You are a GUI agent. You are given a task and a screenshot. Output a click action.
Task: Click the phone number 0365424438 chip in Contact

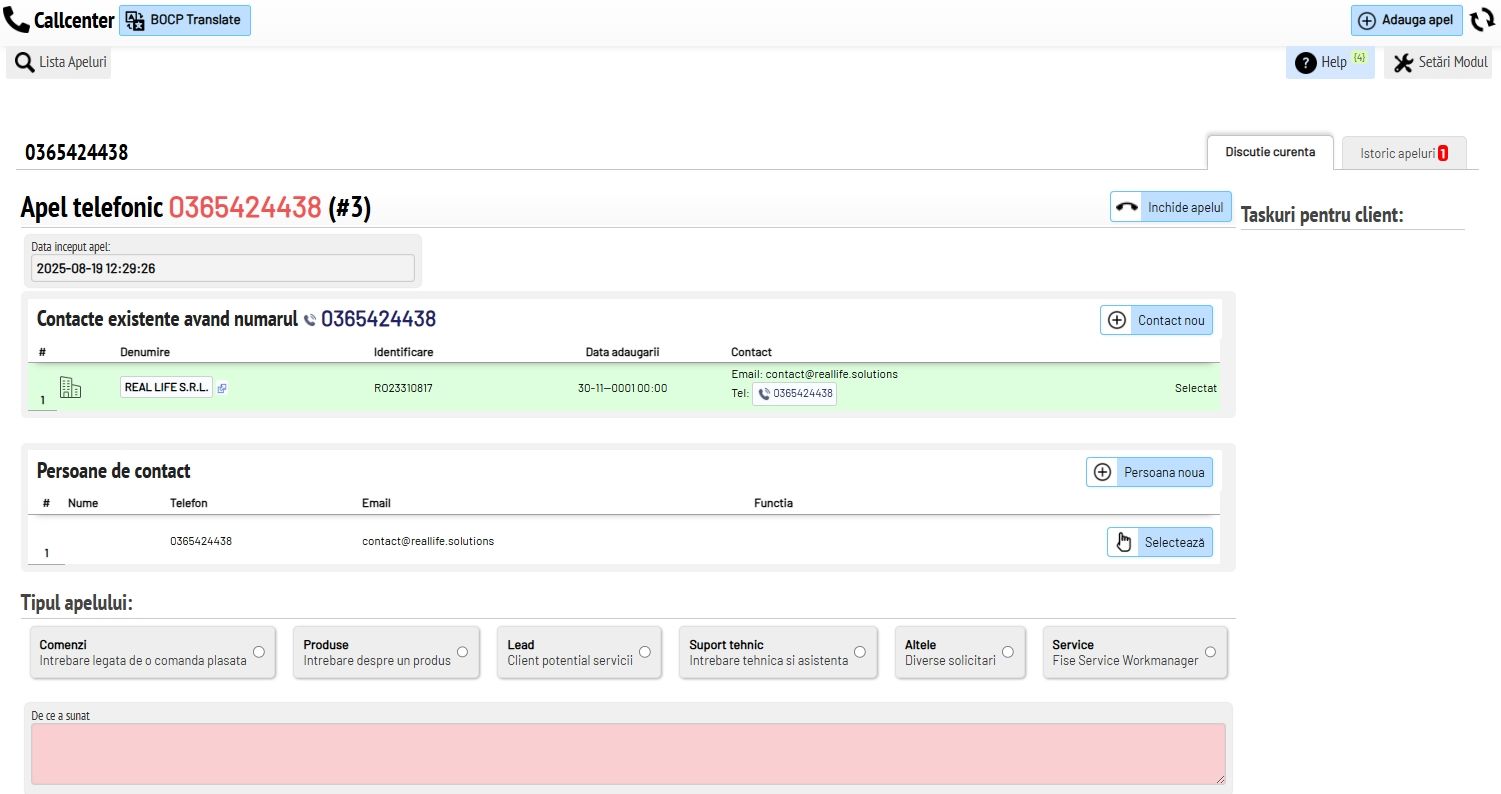(x=794, y=394)
